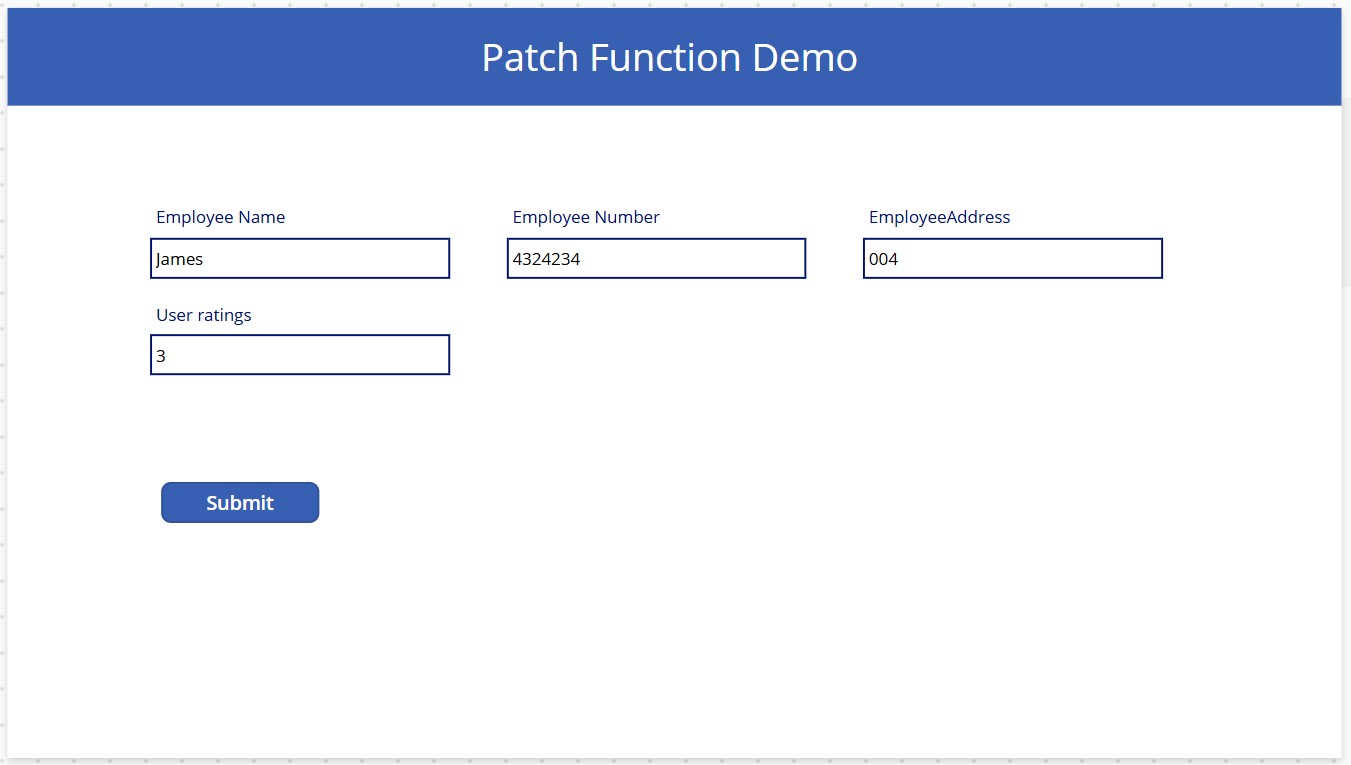Image resolution: width=1351 pixels, height=765 pixels.
Task: Select the value 004 in EmployeeAddress
Action: pyautogui.click(x=884, y=258)
